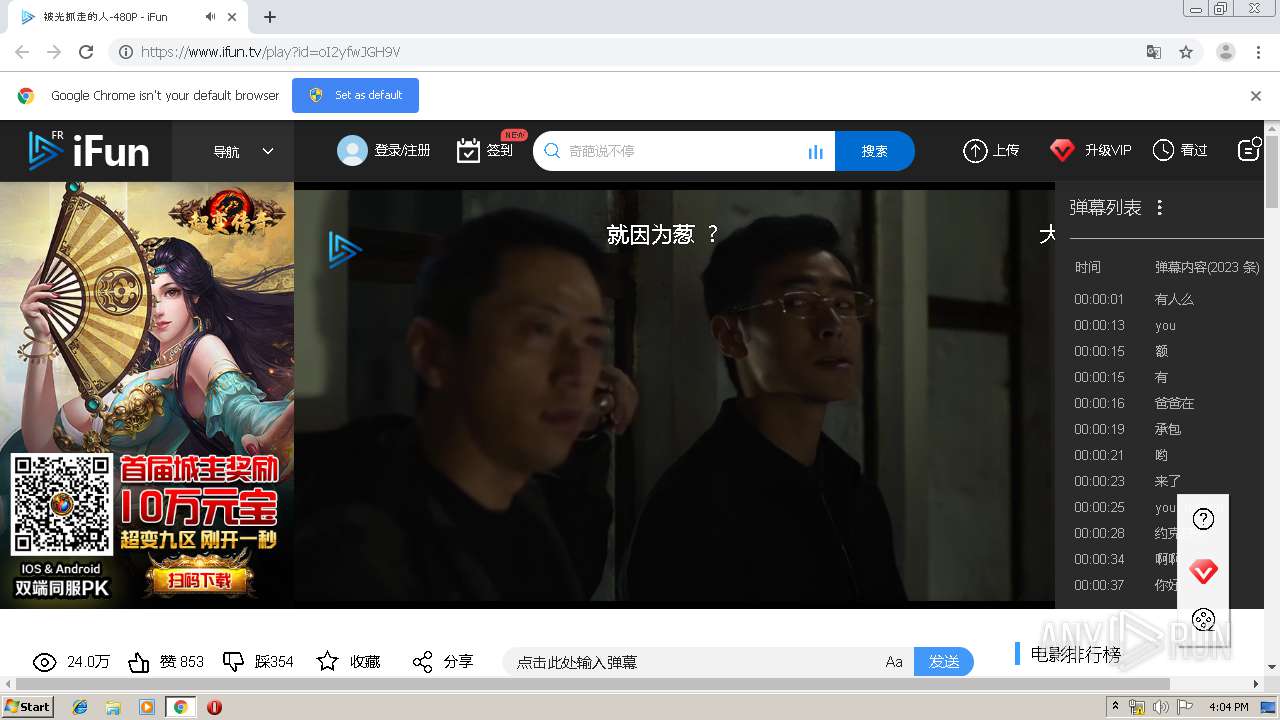The height and width of the screenshot is (720, 1280).
Task: Click the address bar URL
Action: pyautogui.click(x=270, y=52)
